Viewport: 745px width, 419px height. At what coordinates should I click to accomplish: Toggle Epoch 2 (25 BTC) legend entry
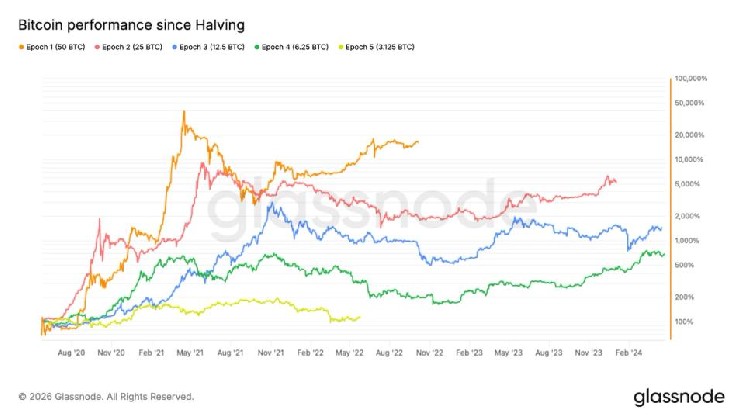point(127,47)
